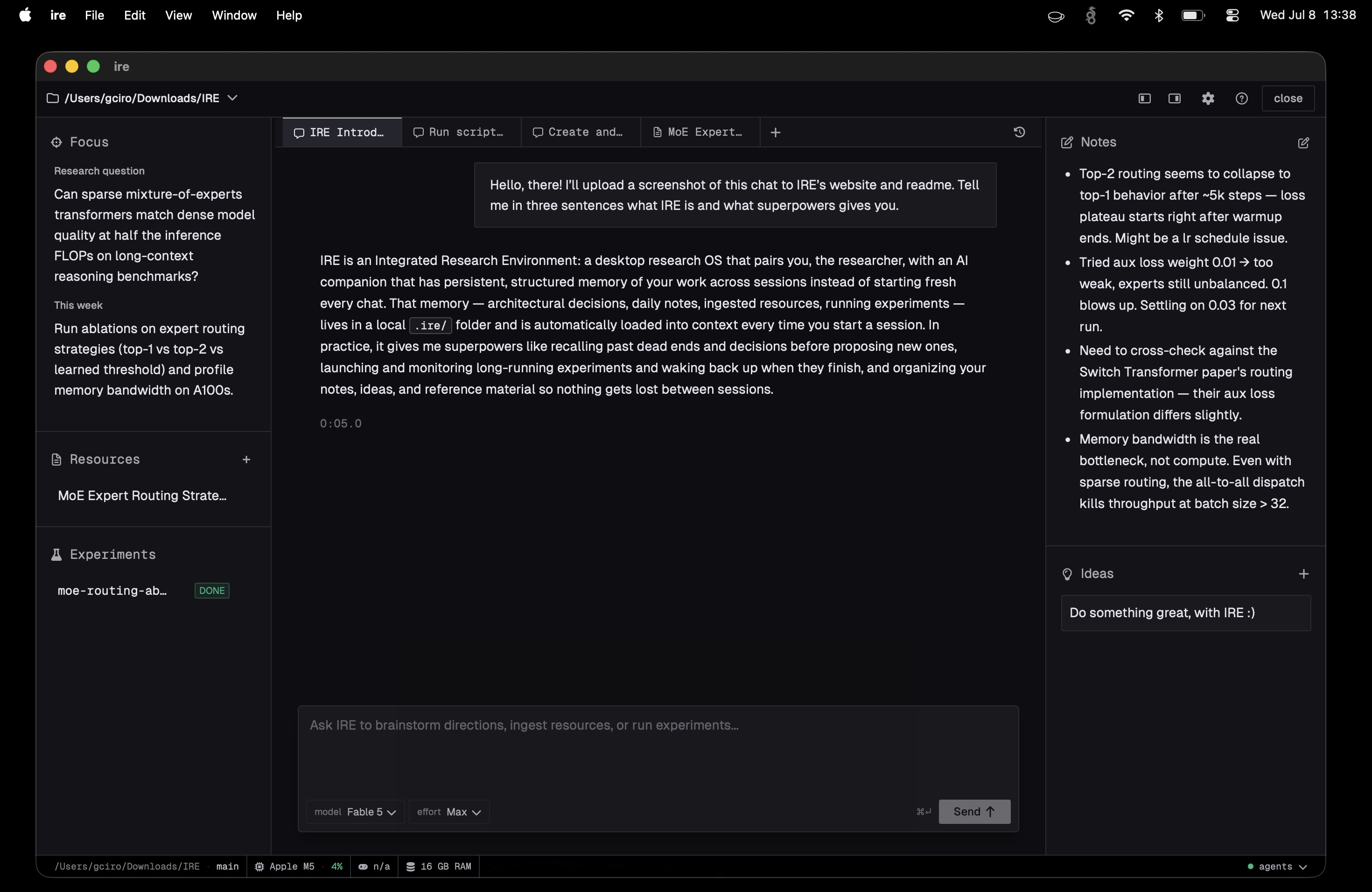Click the This week focus text

point(149,359)
